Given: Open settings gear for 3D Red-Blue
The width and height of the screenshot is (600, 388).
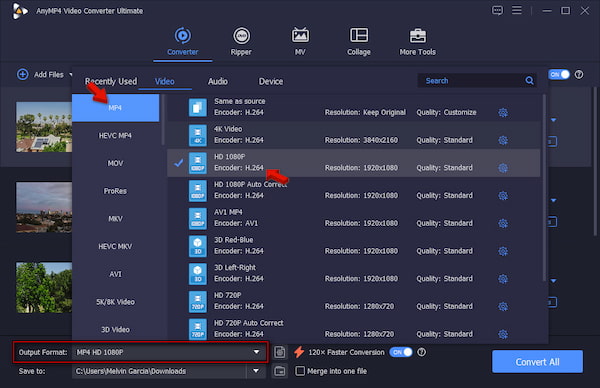Looking at the screenshot, I should coord(503,251).
